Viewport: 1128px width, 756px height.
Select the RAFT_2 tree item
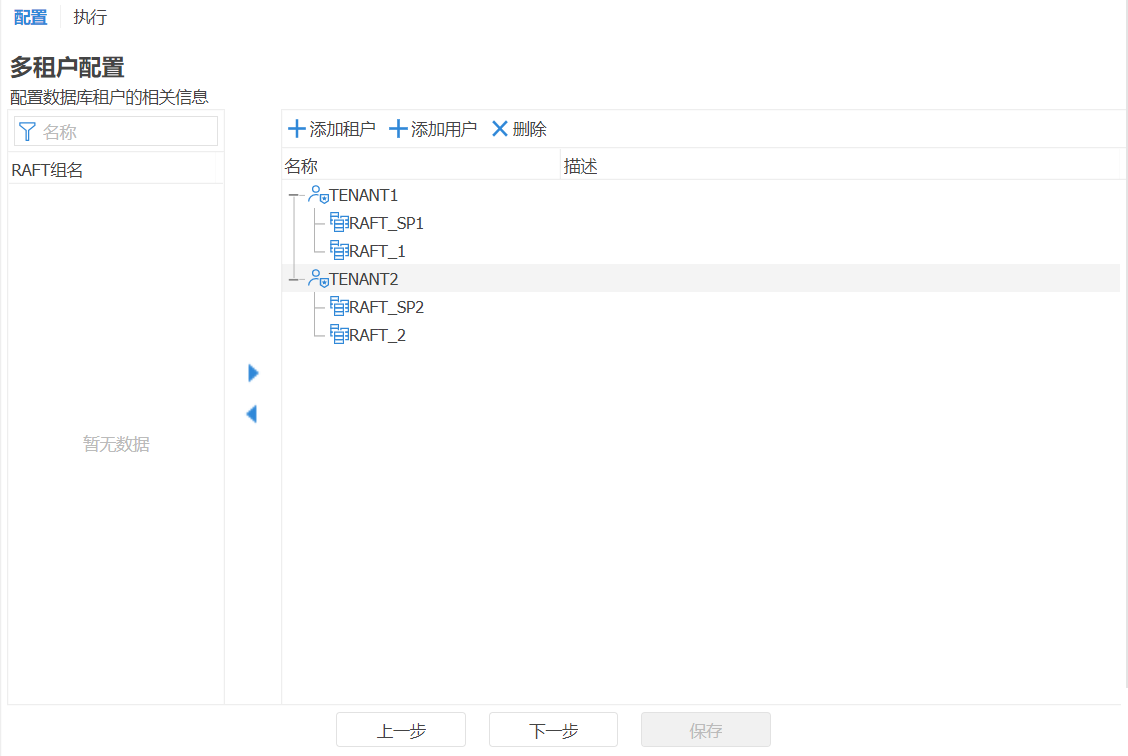(x=376, y=335)
